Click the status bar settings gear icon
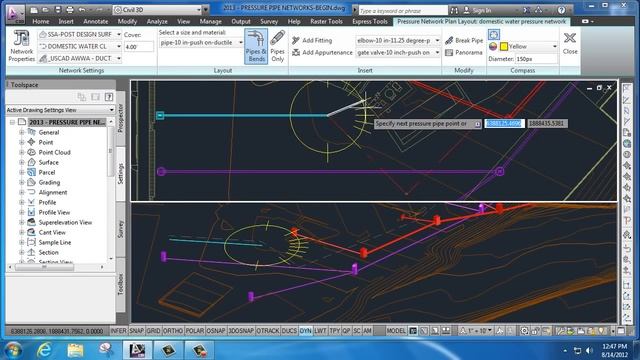The width and height of the screenshot is (640, 360). (x=524, y=331)
